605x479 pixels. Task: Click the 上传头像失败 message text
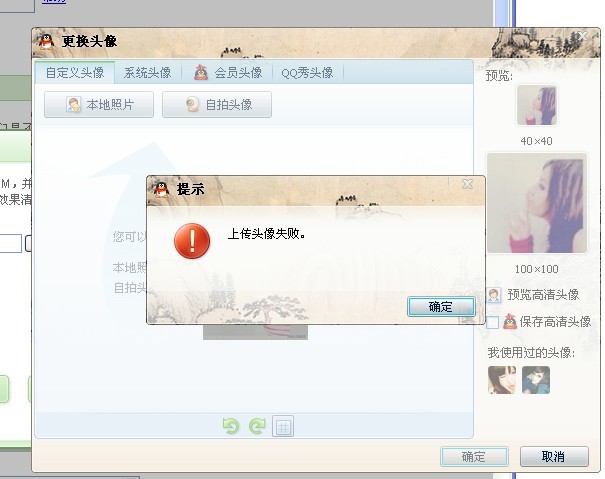click(267, 234)
